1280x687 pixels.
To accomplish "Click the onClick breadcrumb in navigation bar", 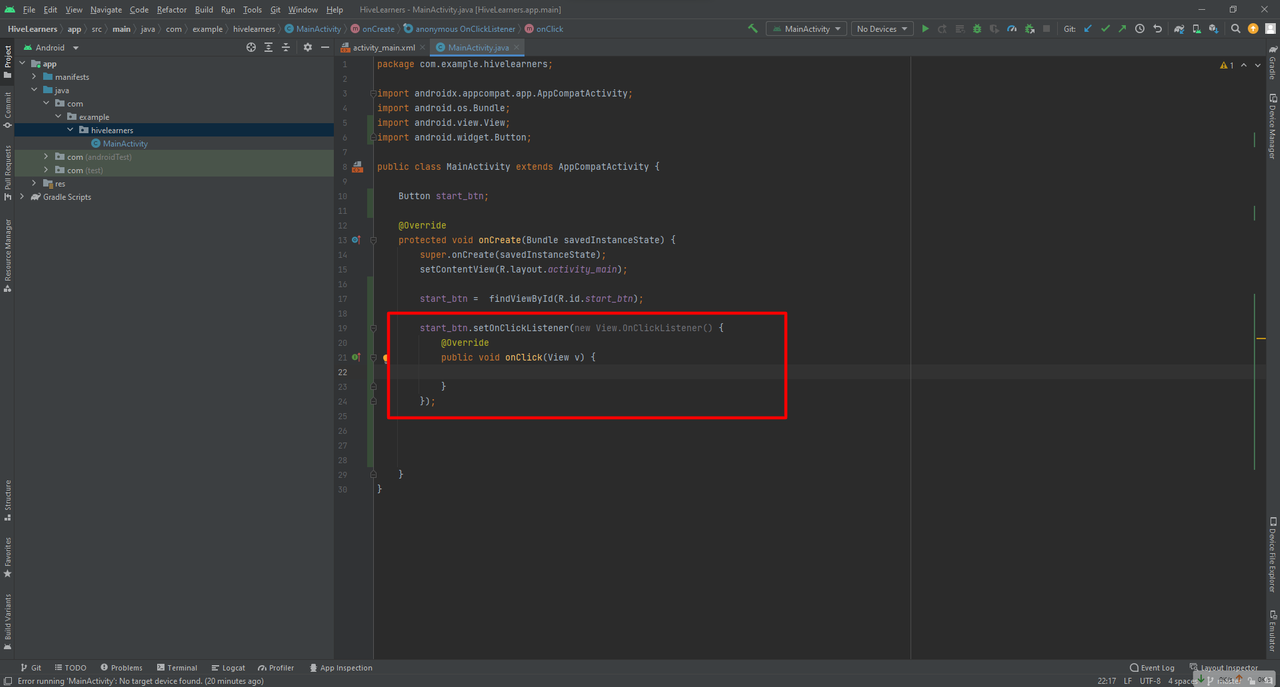I will [544, 29].
